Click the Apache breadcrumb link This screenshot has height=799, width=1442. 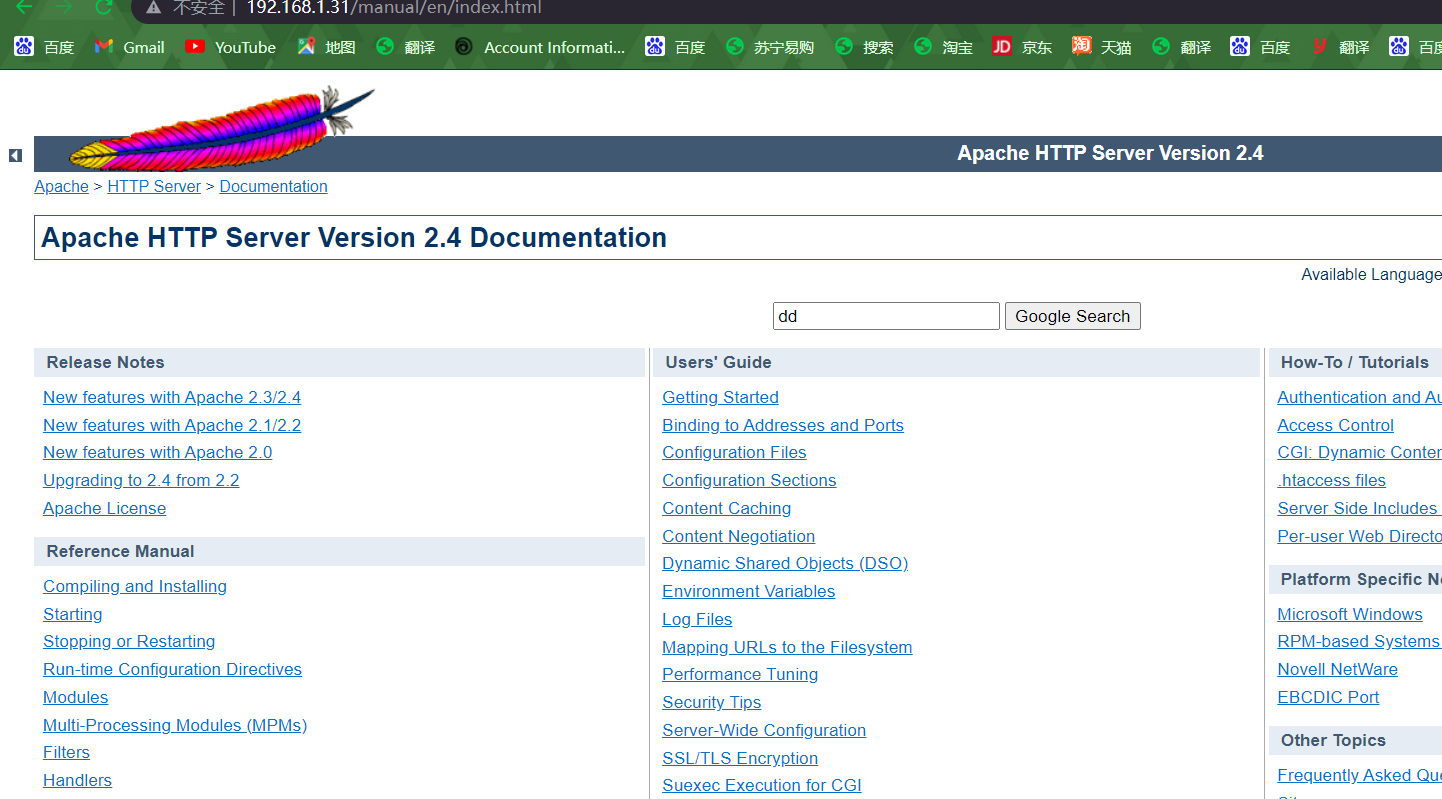point(61,186)
